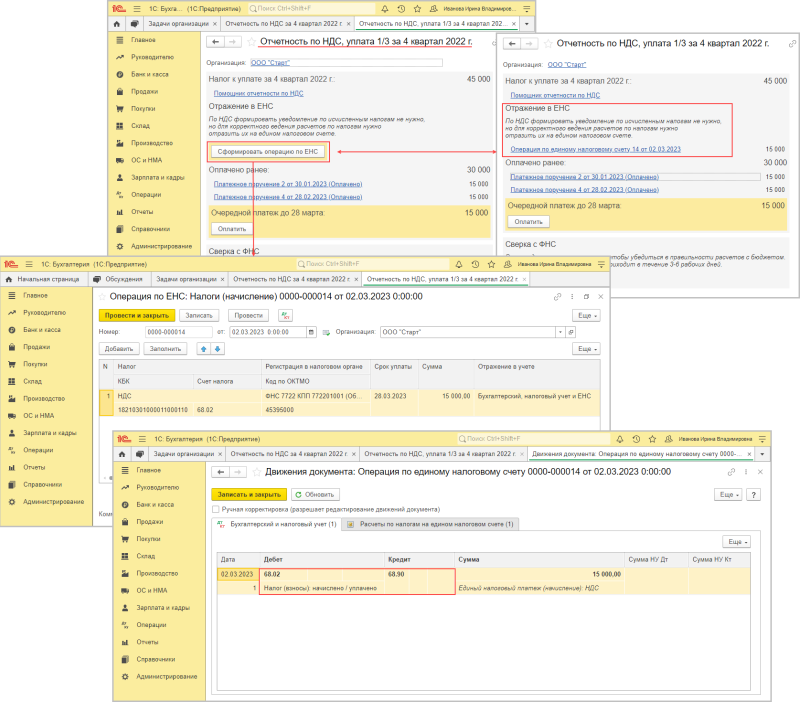This screenshot has width=800, height=702.
Task: Open Продажи section in the bottom window sidebar
Action: coord(148,521)
